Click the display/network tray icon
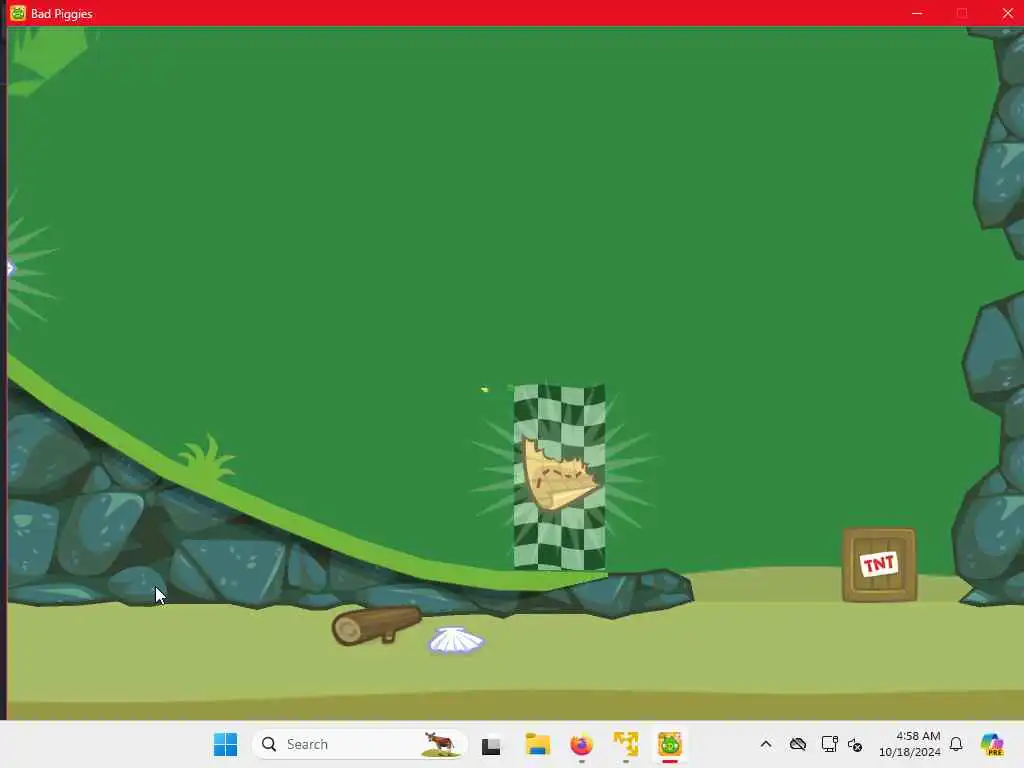1024x768 pixels. [829, 744]
